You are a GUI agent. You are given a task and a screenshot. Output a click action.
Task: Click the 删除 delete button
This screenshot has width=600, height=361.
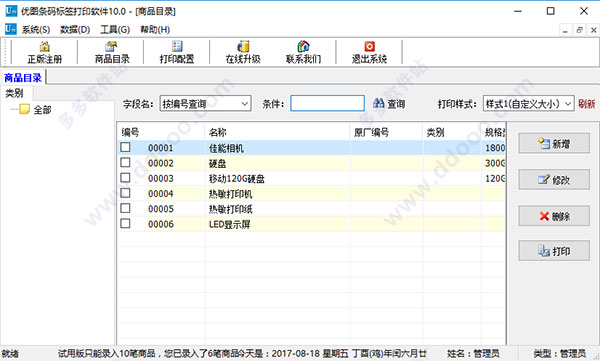click(x=554, y=216)
